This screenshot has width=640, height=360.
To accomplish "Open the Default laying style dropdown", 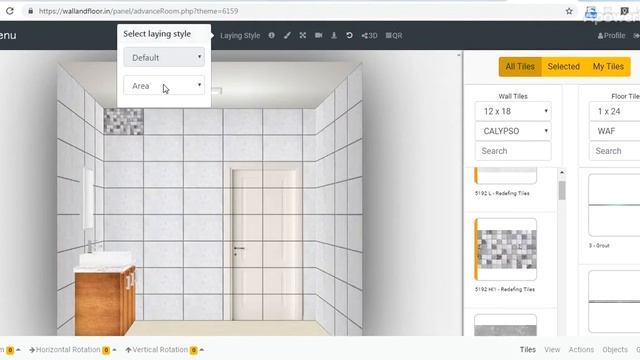I will 164,57.
